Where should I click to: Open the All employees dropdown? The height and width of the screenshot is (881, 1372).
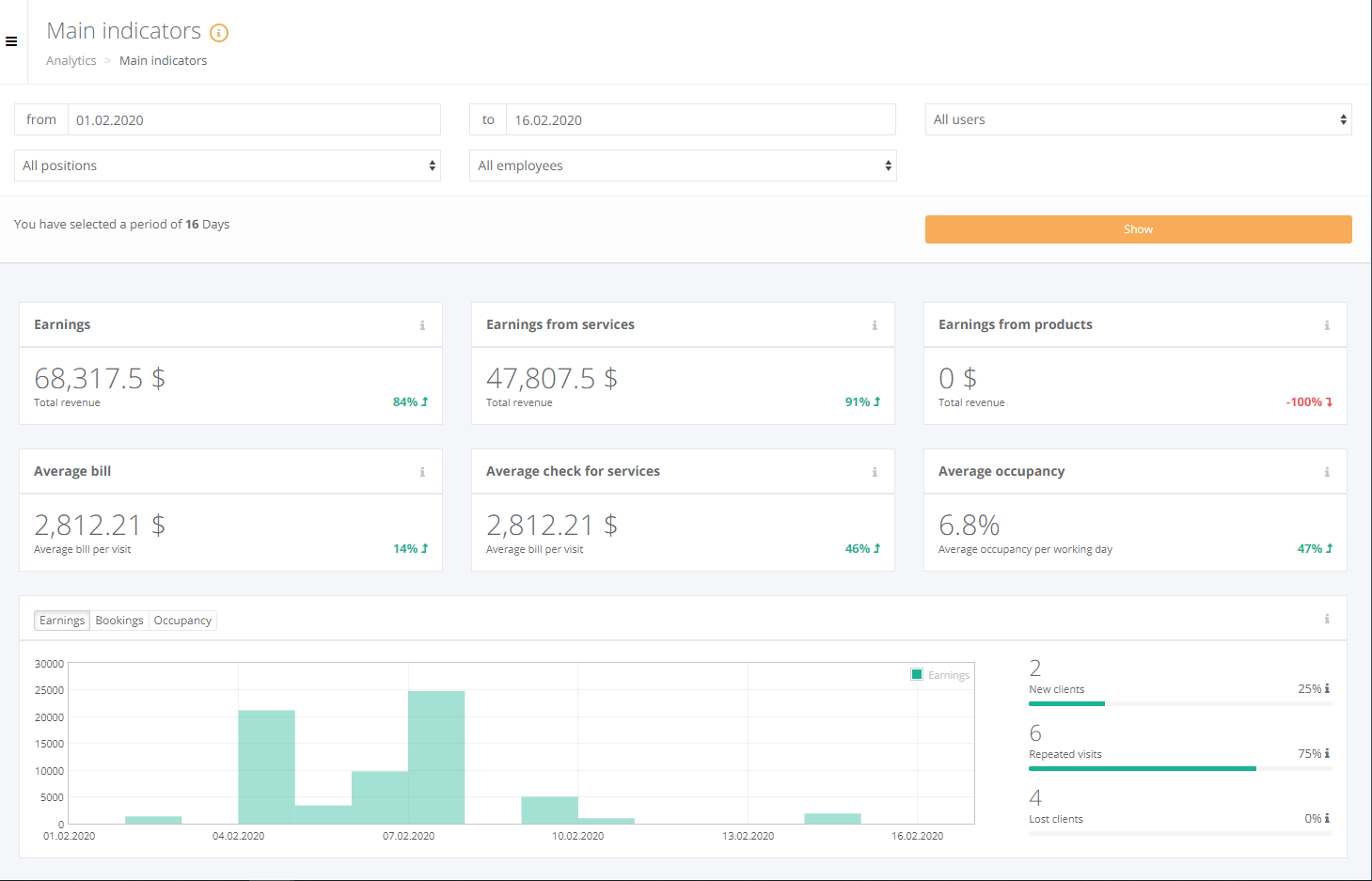tap(683, 165)
